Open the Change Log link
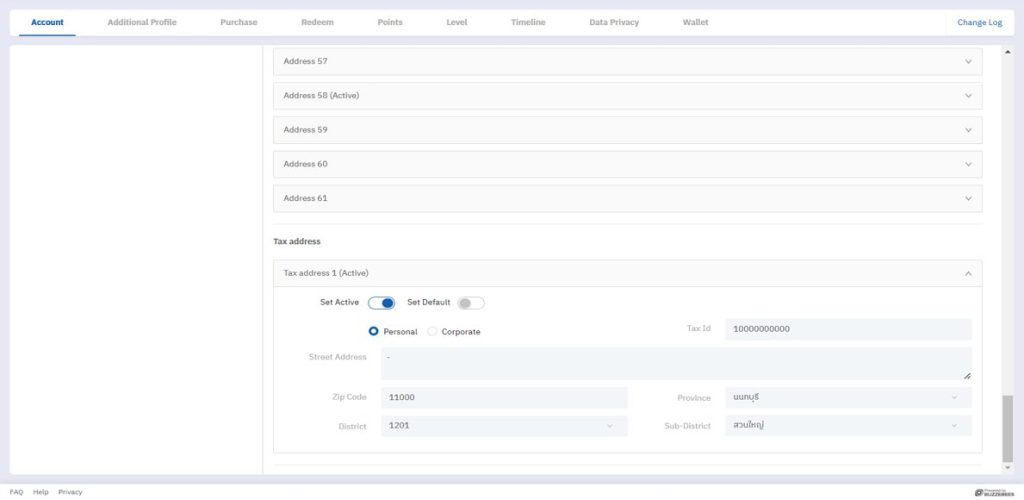Viewport: 1024px width, 500px height. pos(979,22)
